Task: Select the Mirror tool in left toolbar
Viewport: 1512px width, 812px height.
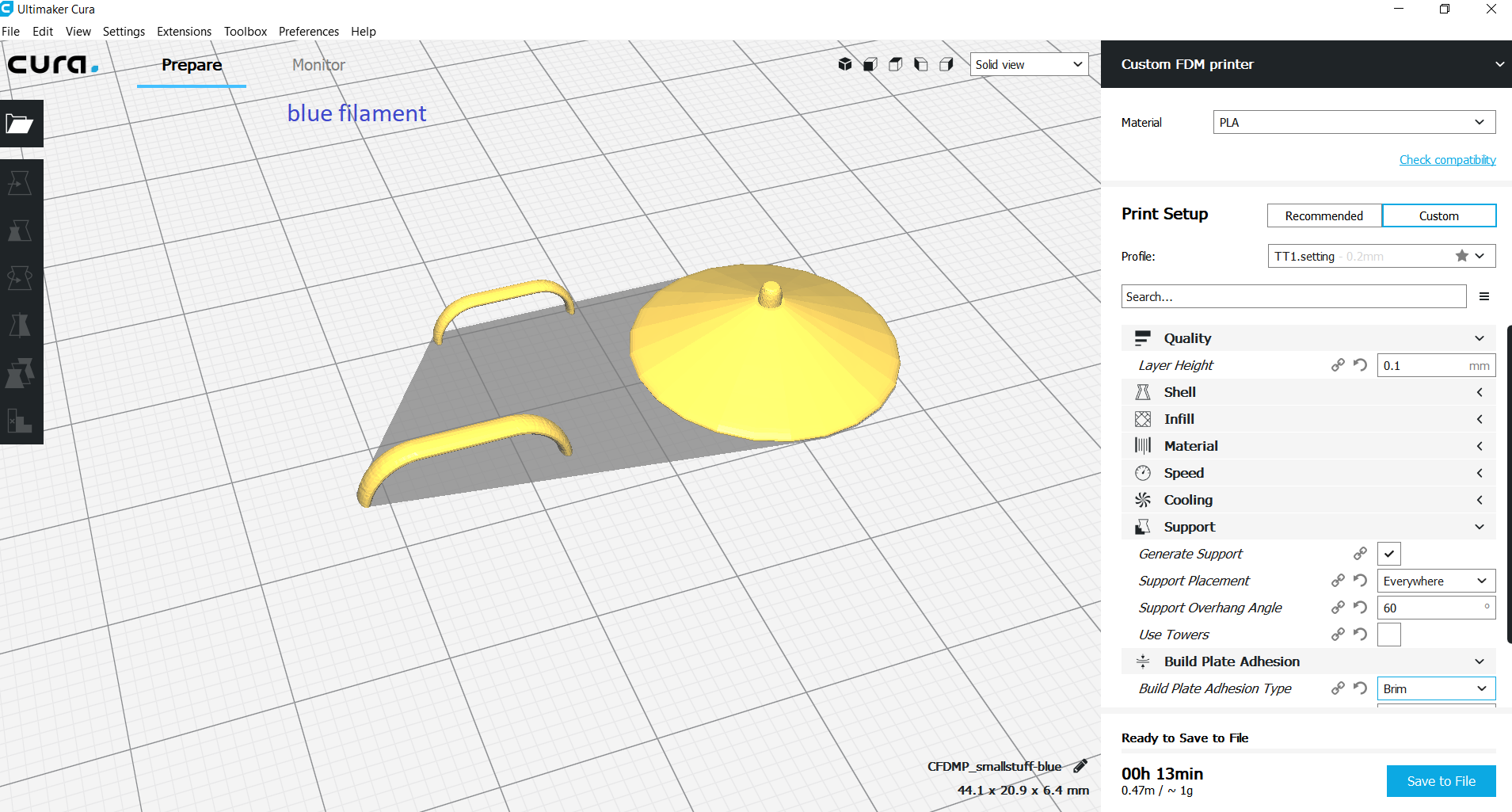Action: (20, 326)
